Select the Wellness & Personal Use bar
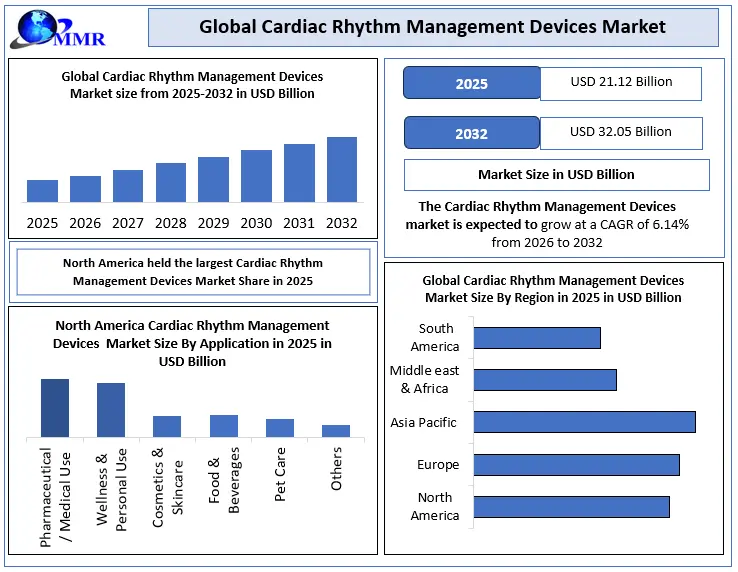The height and width of the screenshot is (572, 738). pyautogui.click(x=111, y=410)
